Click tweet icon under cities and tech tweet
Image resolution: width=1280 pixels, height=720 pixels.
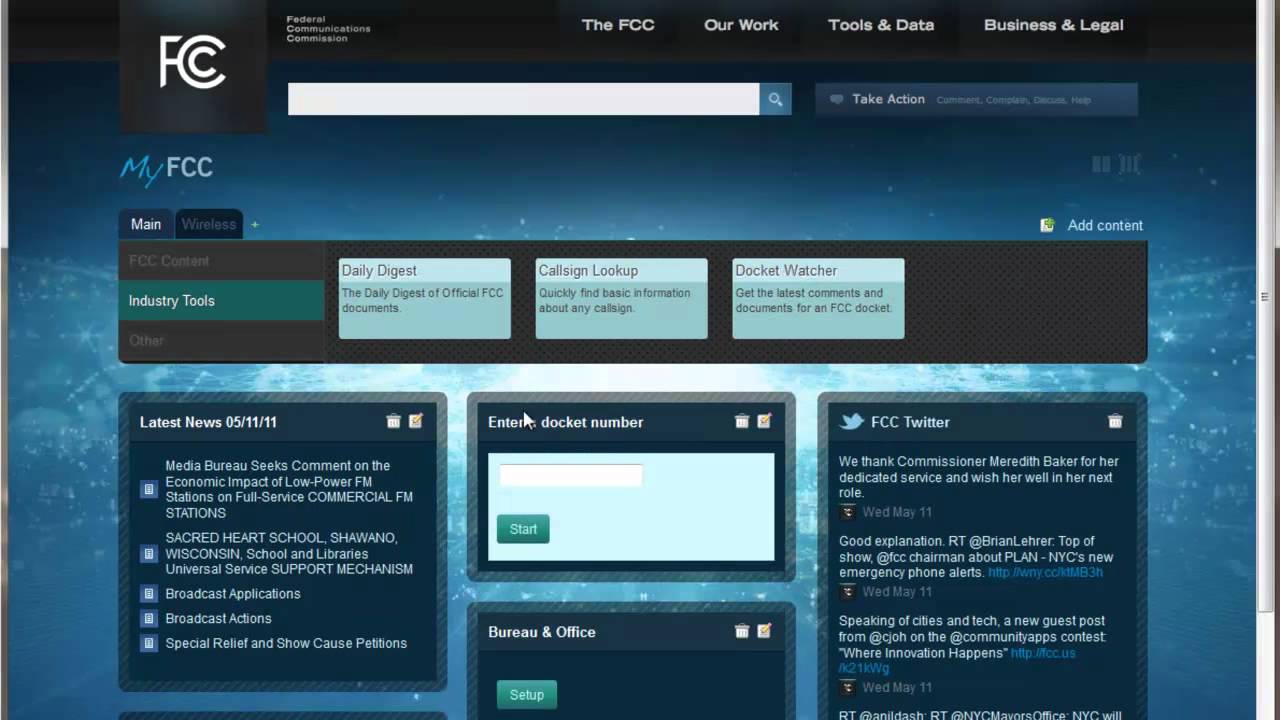[847, 688]
